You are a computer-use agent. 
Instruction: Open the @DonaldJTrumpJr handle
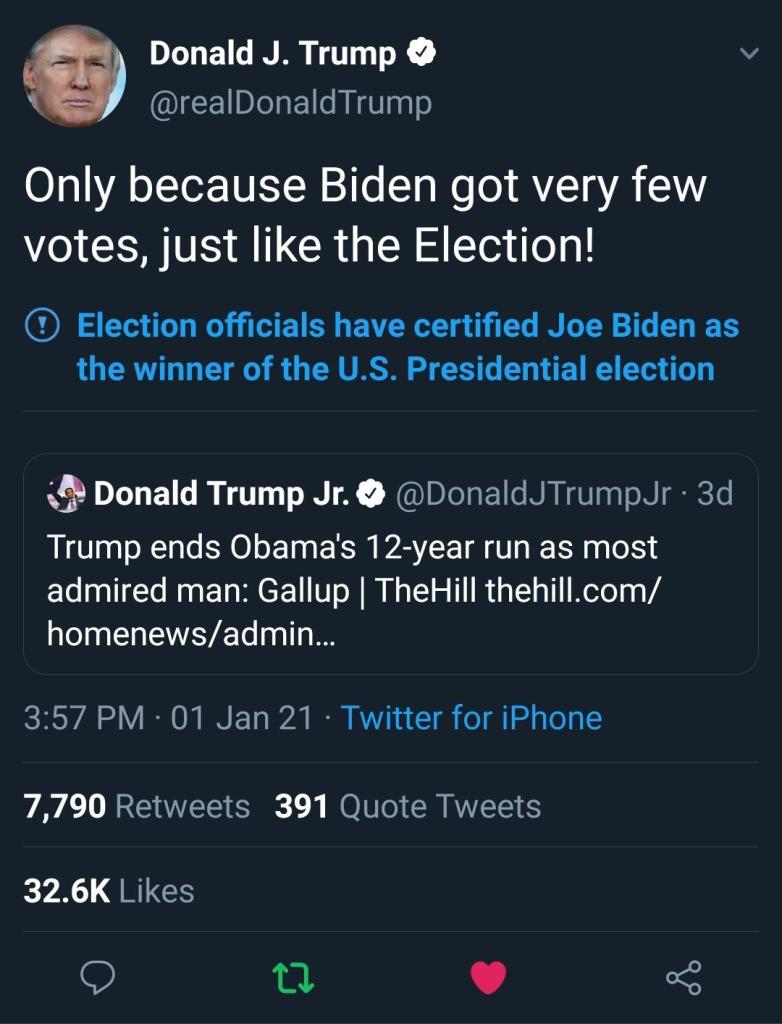(x=532, y=494)
